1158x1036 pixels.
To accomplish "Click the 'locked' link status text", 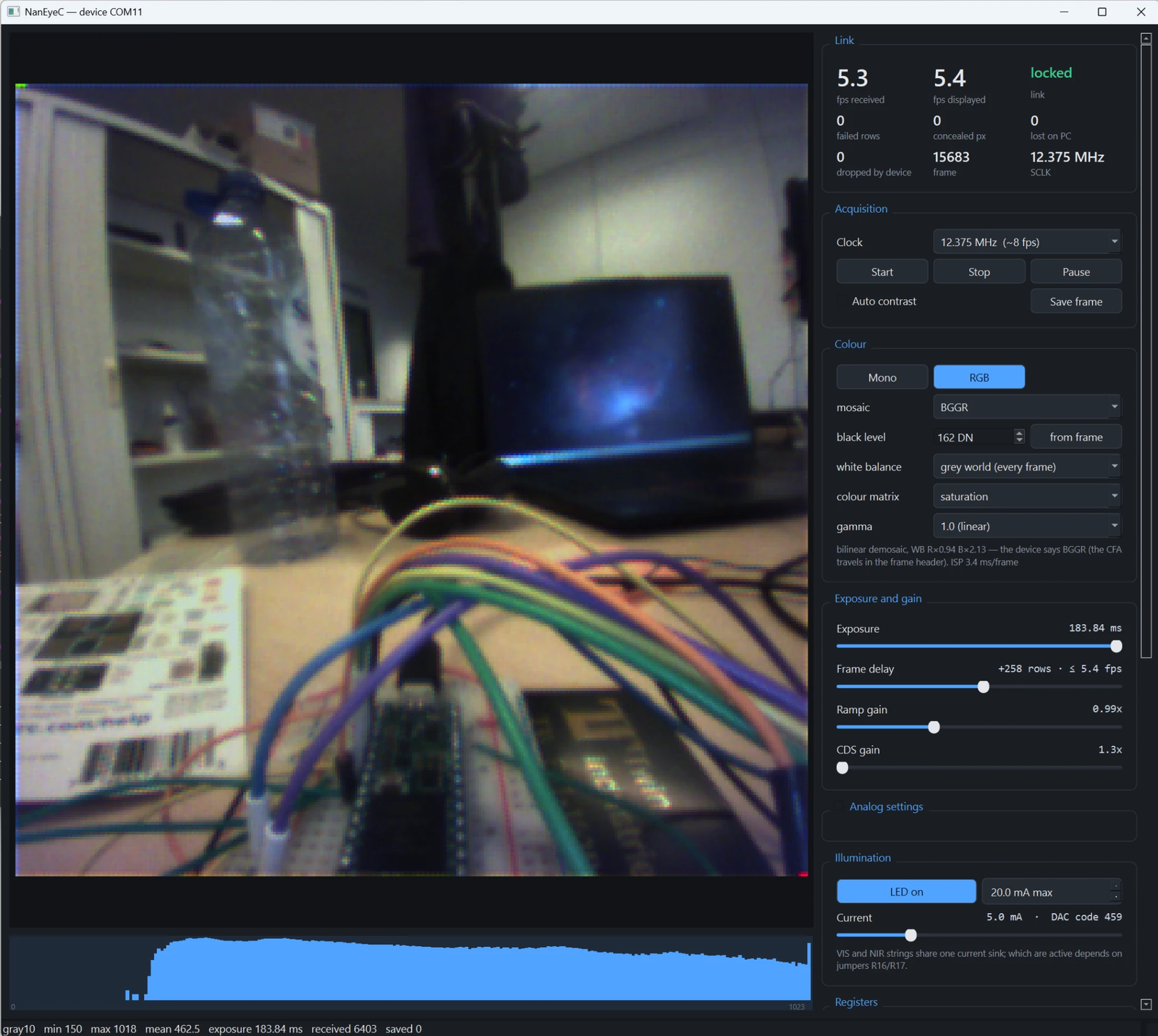I will tap(1051, 72).
